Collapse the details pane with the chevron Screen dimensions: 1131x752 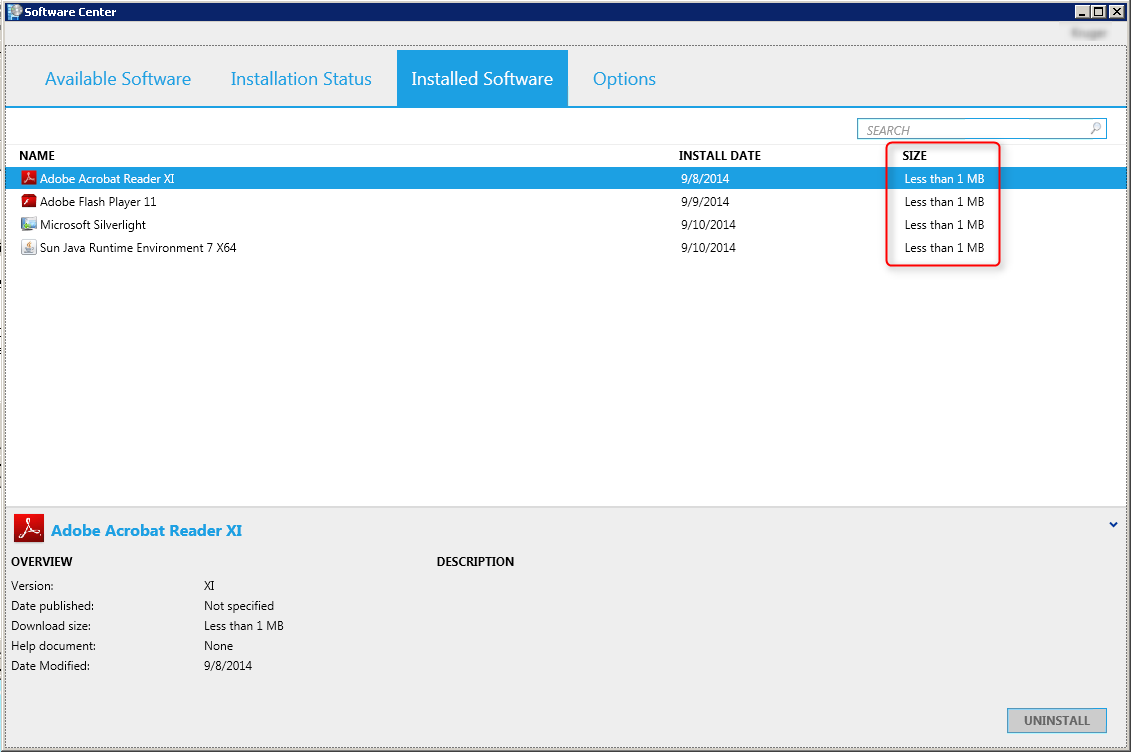[x=1113, y=525]
